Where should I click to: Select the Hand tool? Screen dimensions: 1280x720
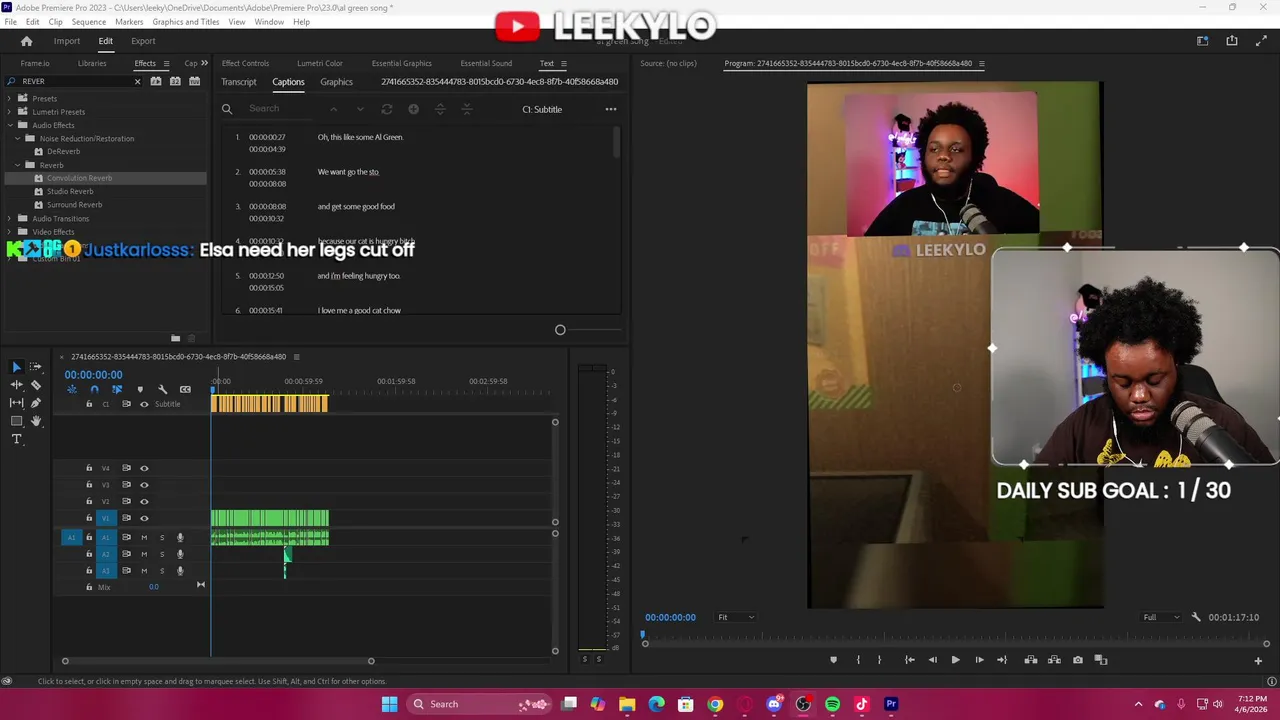36,421
